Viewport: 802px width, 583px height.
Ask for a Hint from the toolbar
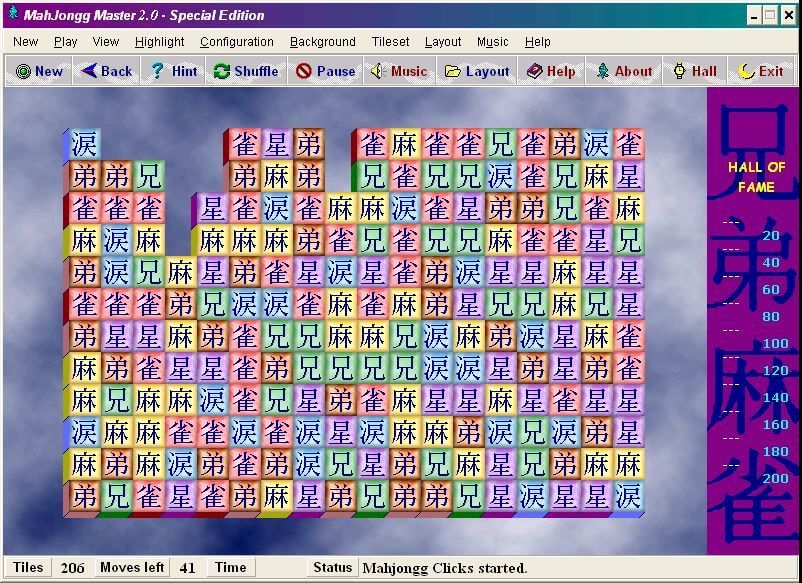point(172,71)
